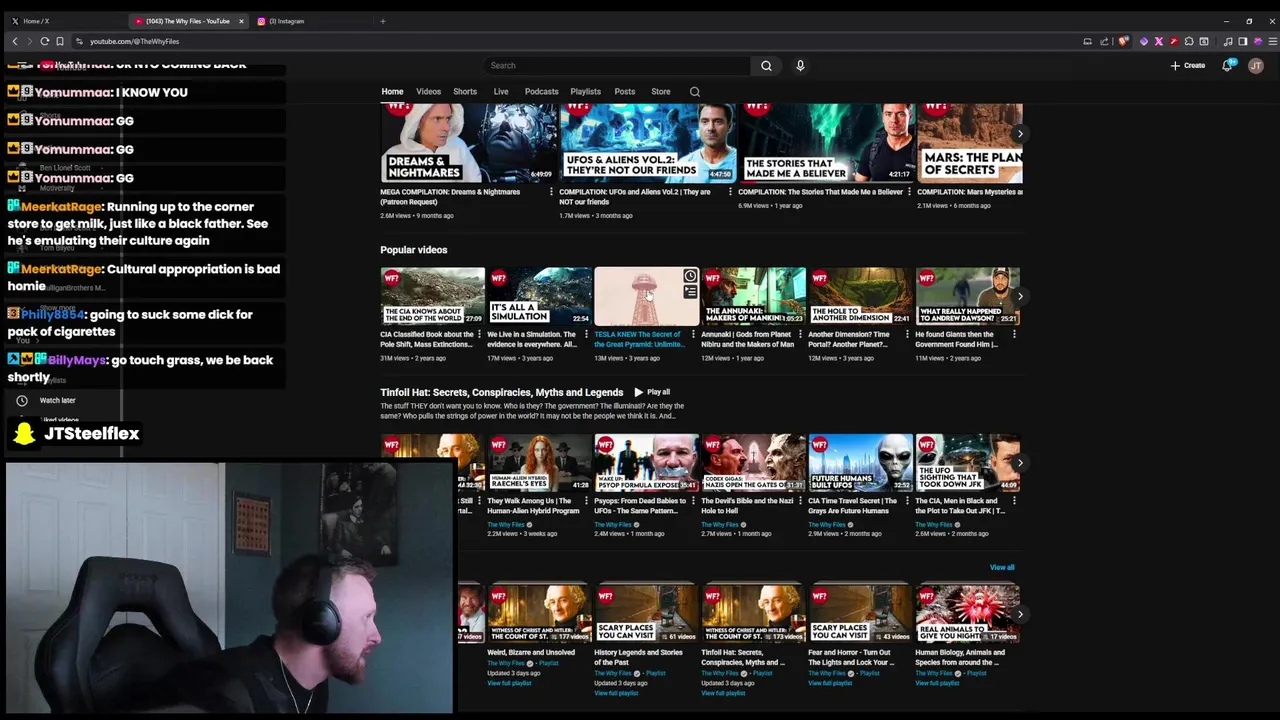Viewport: 1280px width, 720px height.
Task: Switch to the Instagram browser tab
Action: (x=310, y=21)
